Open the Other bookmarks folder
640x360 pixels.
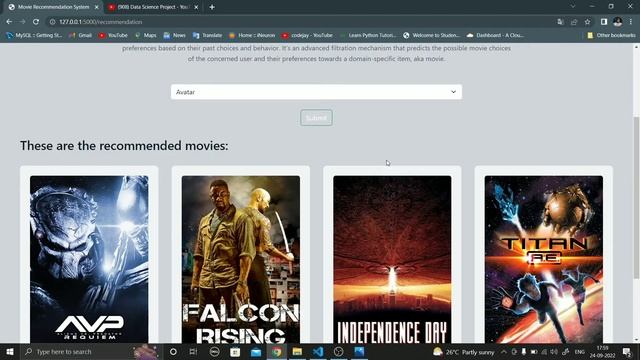(x=611, y=36)
